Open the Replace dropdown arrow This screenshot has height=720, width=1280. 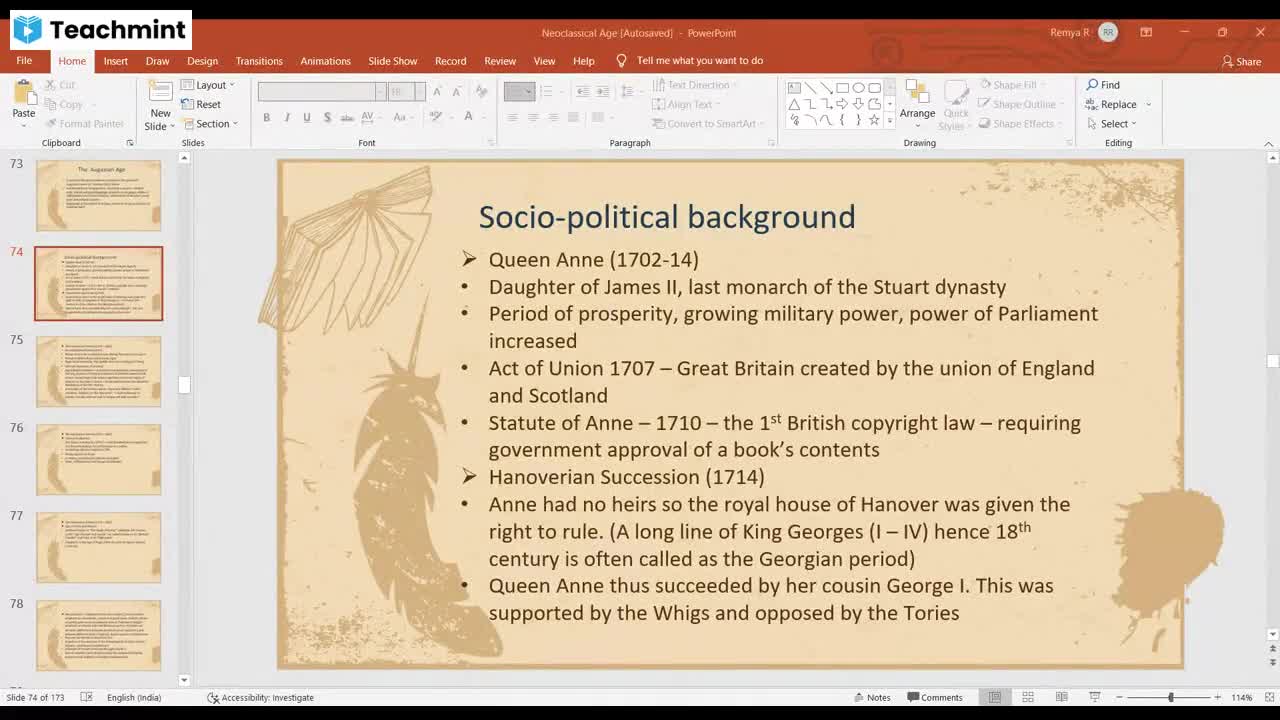[x=1148, y=105]
